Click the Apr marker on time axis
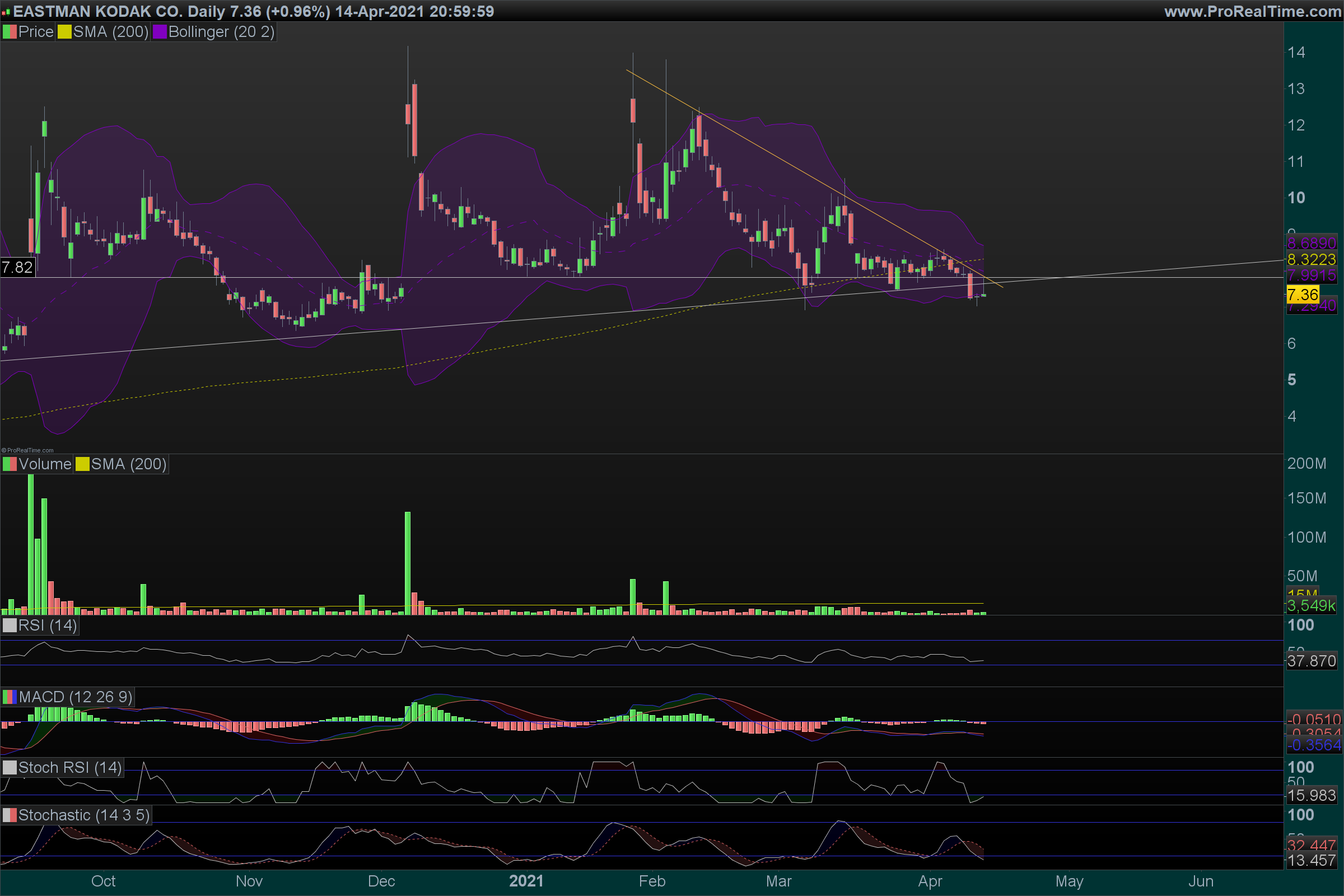 [930, 880]
